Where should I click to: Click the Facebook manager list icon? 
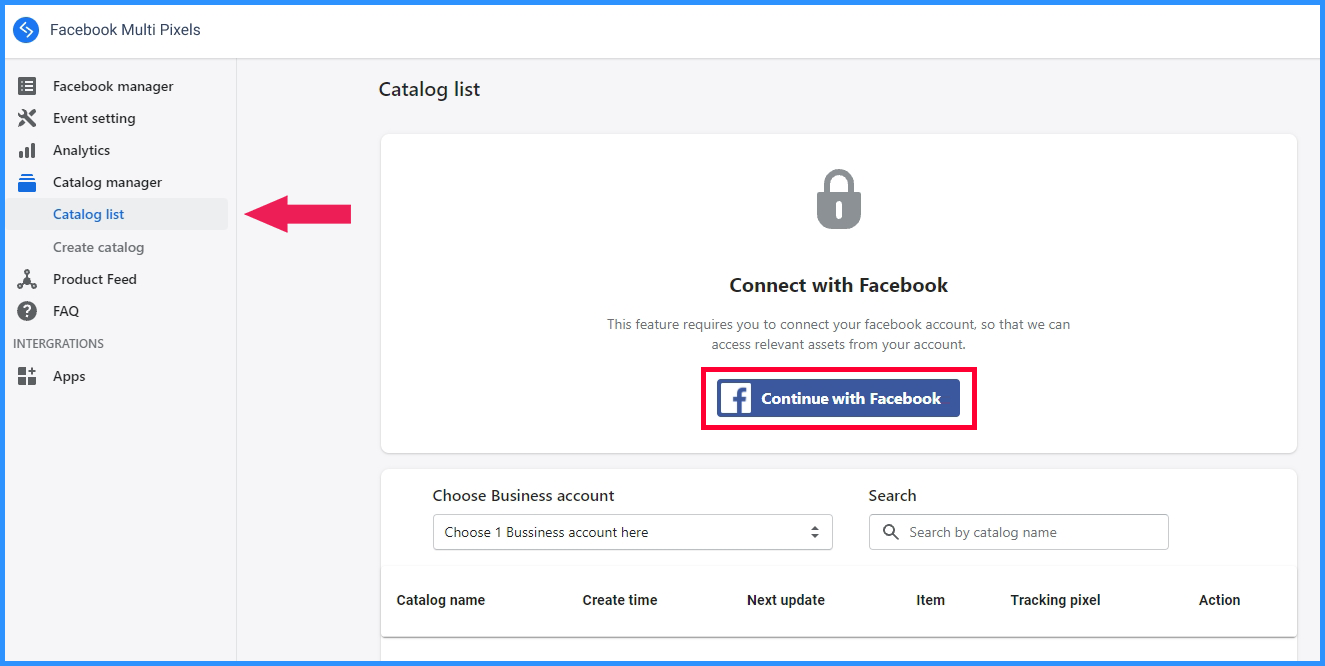coord(27,86)
